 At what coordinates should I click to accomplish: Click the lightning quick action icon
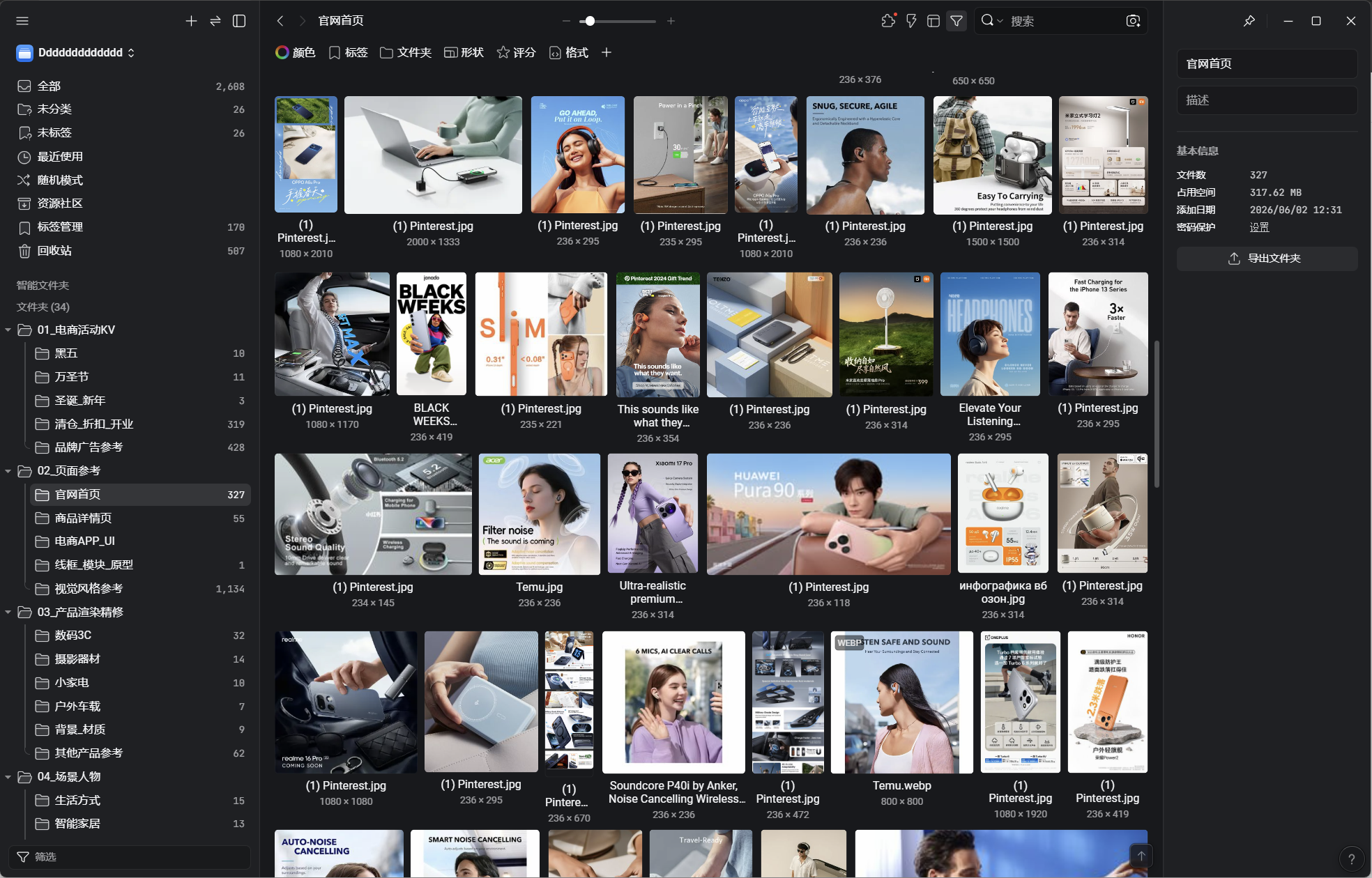(x=911, y=21)
